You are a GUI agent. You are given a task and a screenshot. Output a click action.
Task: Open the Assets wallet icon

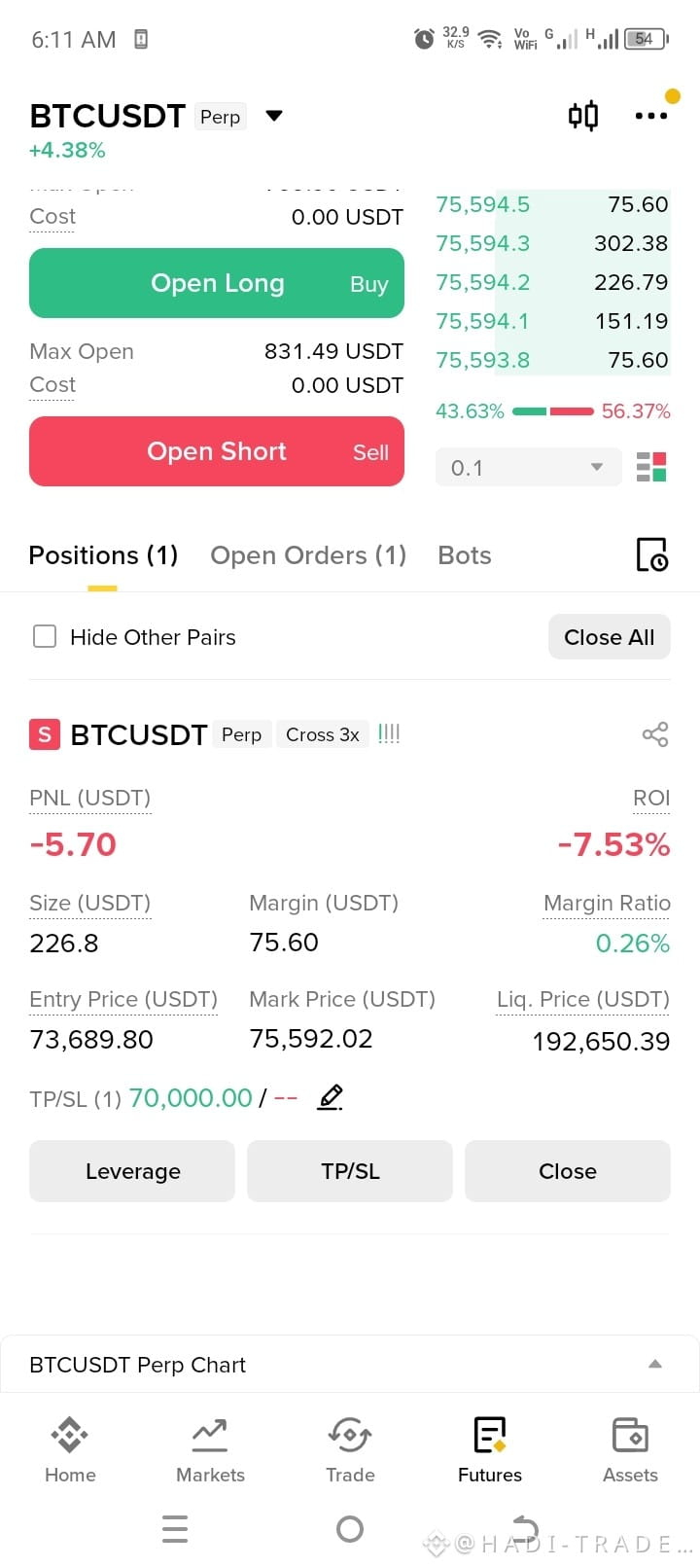tap(630, 1435)
